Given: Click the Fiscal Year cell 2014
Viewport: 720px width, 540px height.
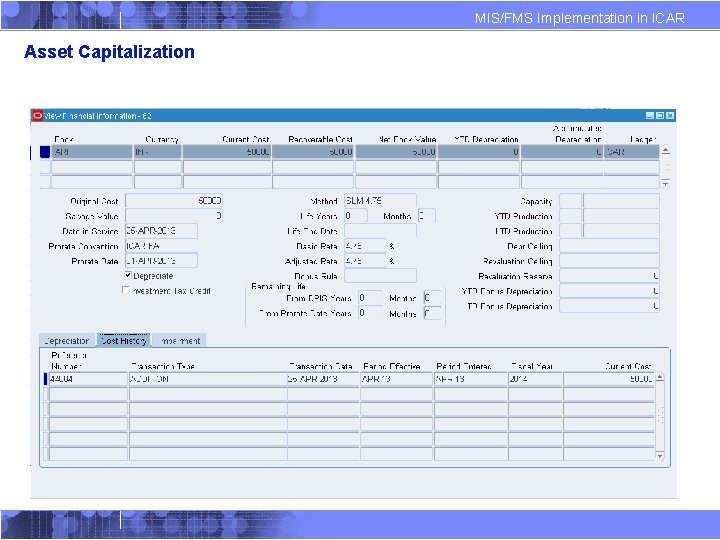Looking at the screenshot, I should (535, 379).
